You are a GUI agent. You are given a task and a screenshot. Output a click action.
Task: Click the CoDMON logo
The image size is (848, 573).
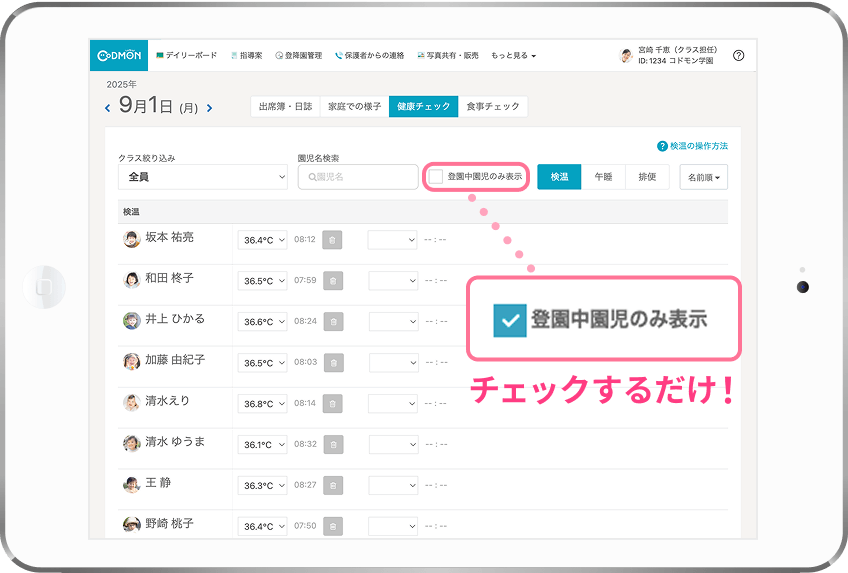119,56
